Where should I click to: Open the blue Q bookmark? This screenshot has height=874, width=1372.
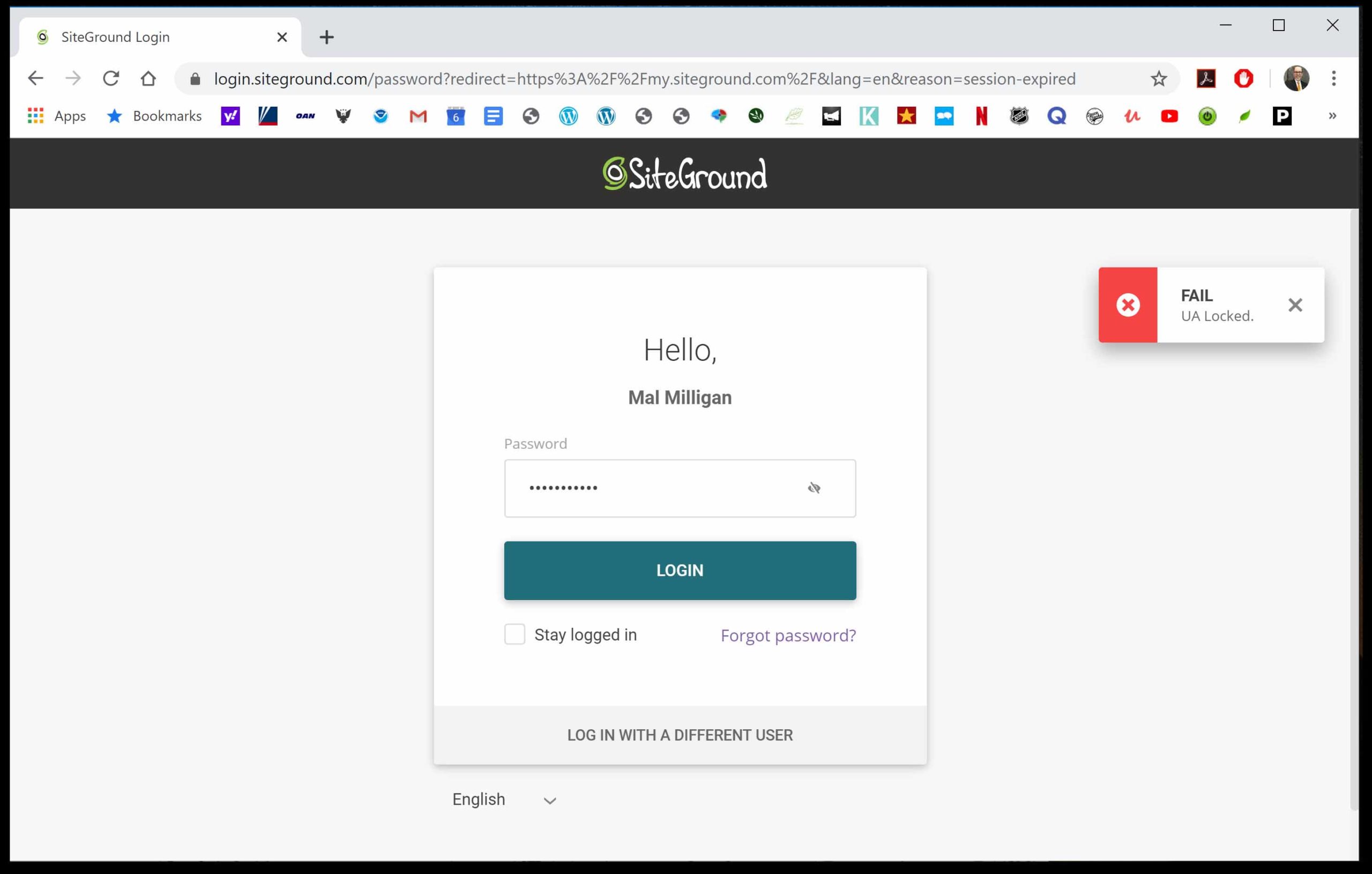pyautogui.click(x=1056, y=116)
